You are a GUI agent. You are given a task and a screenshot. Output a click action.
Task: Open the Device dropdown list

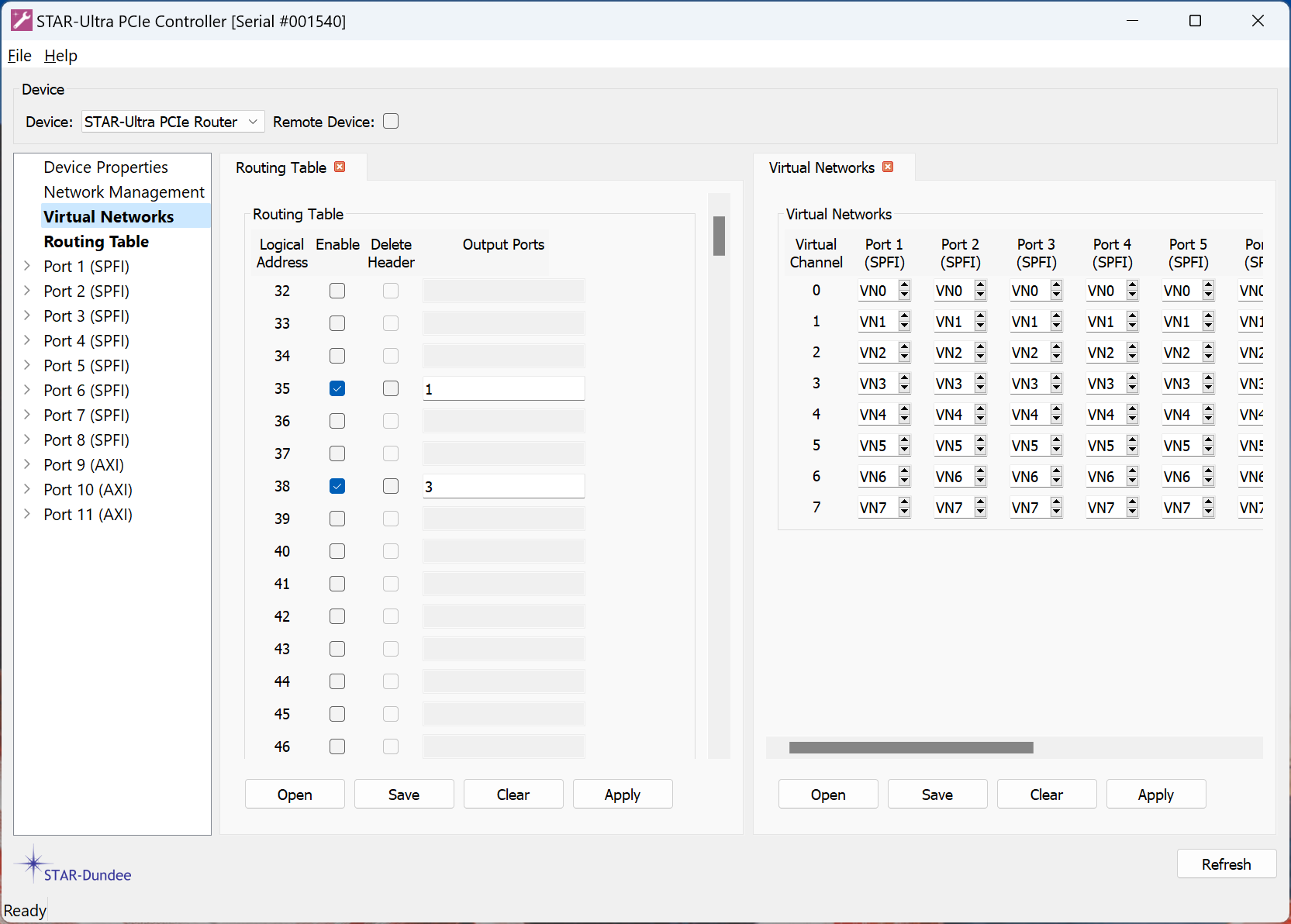coord(173,122)
